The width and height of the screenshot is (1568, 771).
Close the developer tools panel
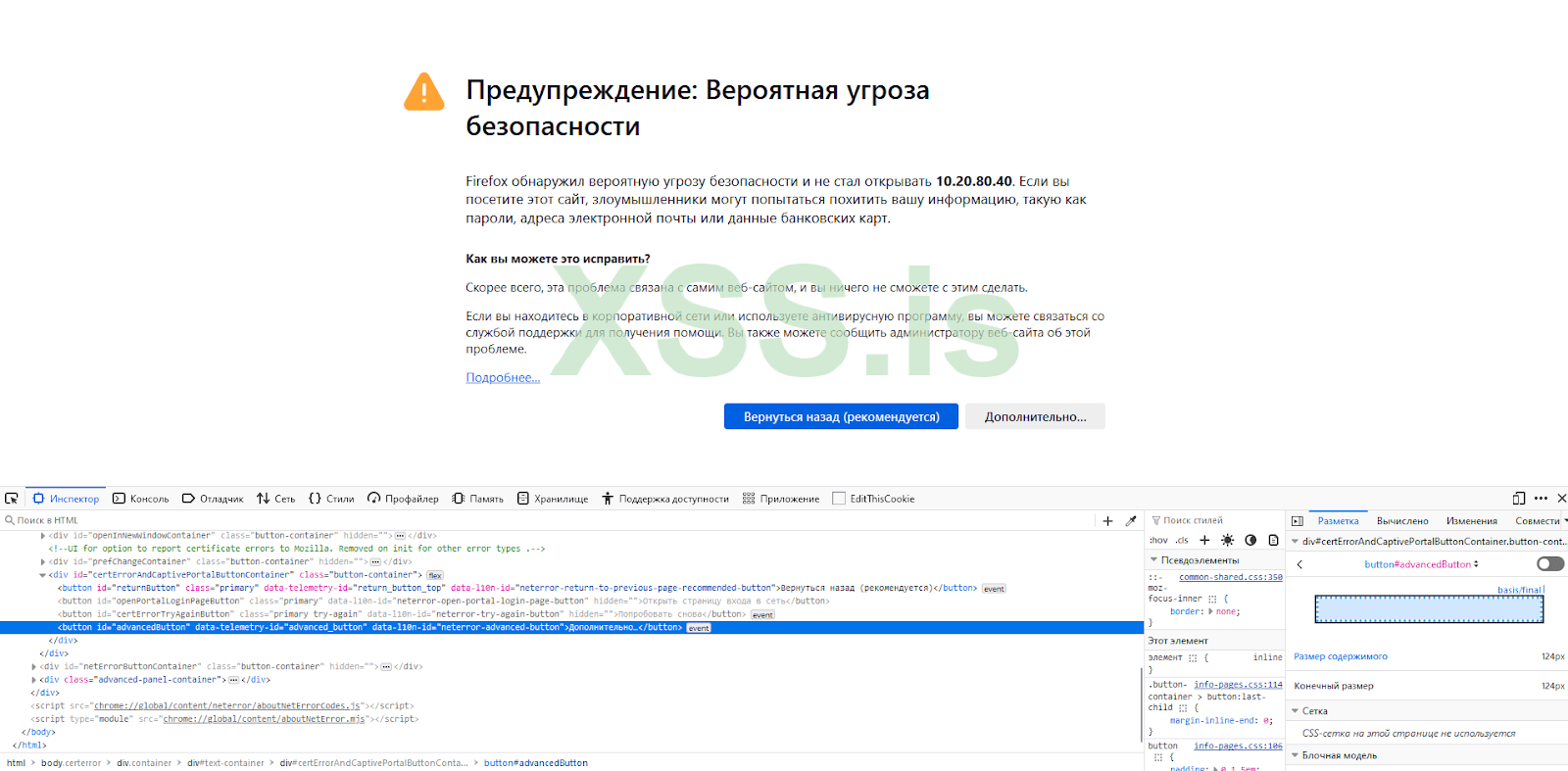click(x=1561, y=499)
